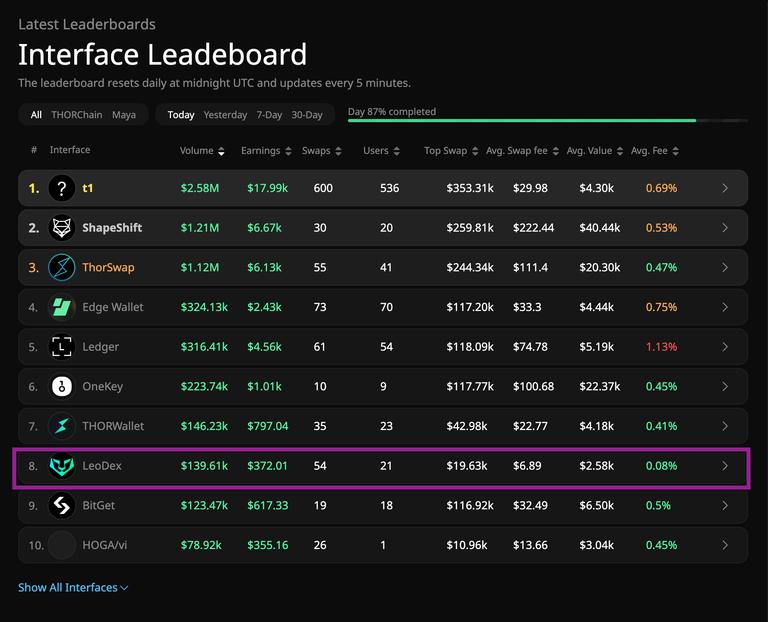Switch to Yesterday time range

pyautogui.click(x=225, y=115)
